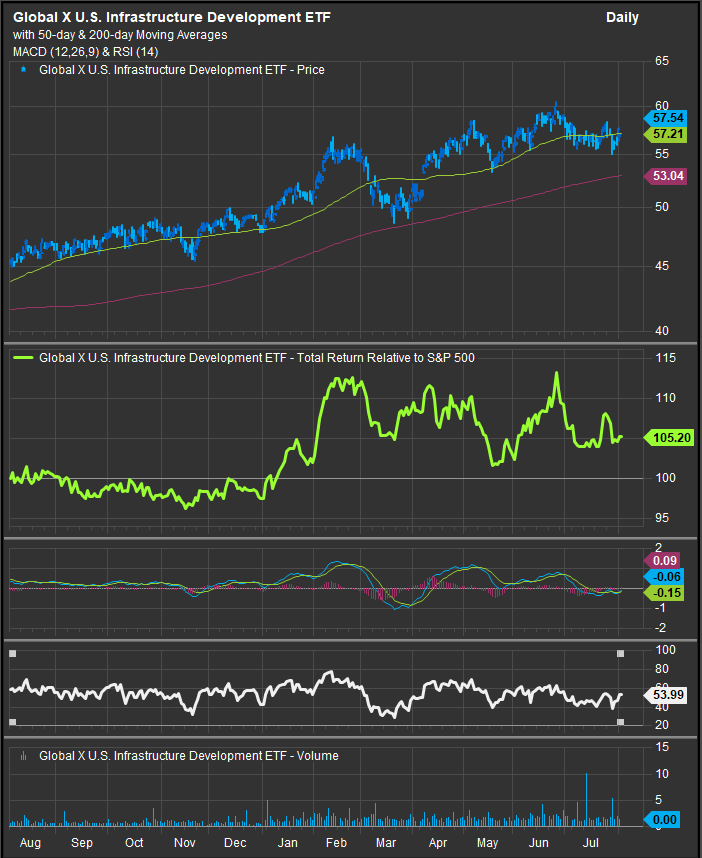The height and width of the screenshot is (858, 702).
Task: Click the chart title Global X U.S. Infrastructure Development ETF
Action: (x=172, y=18)
